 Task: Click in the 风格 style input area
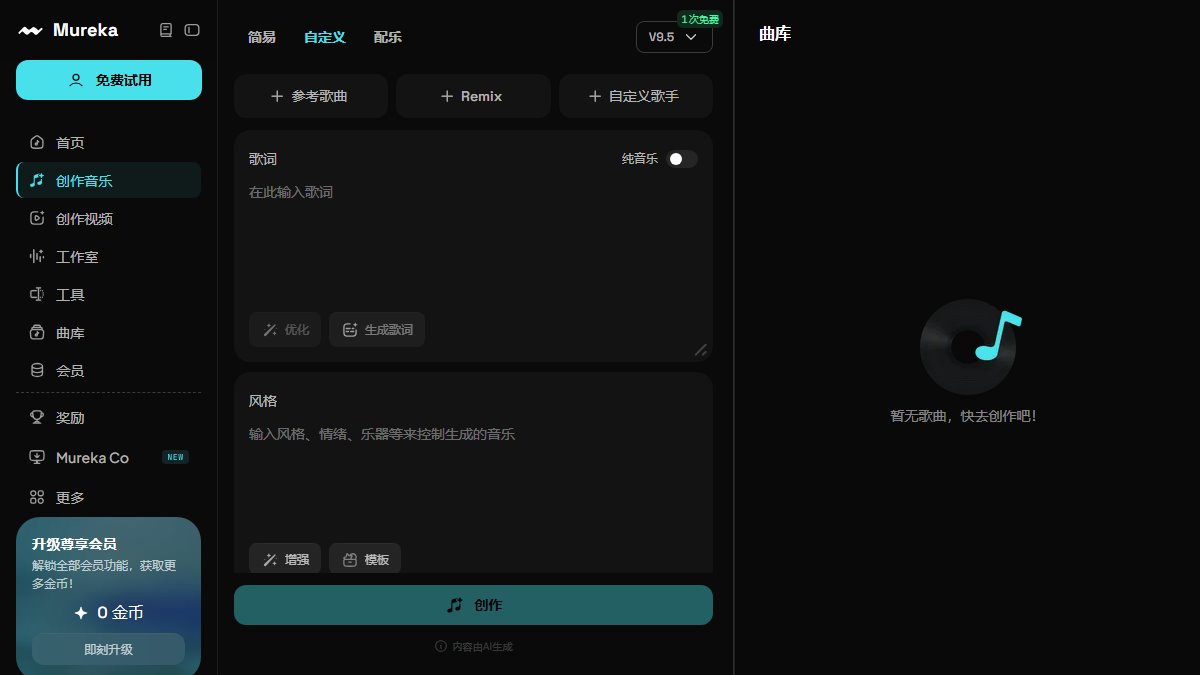coord(473,480)
